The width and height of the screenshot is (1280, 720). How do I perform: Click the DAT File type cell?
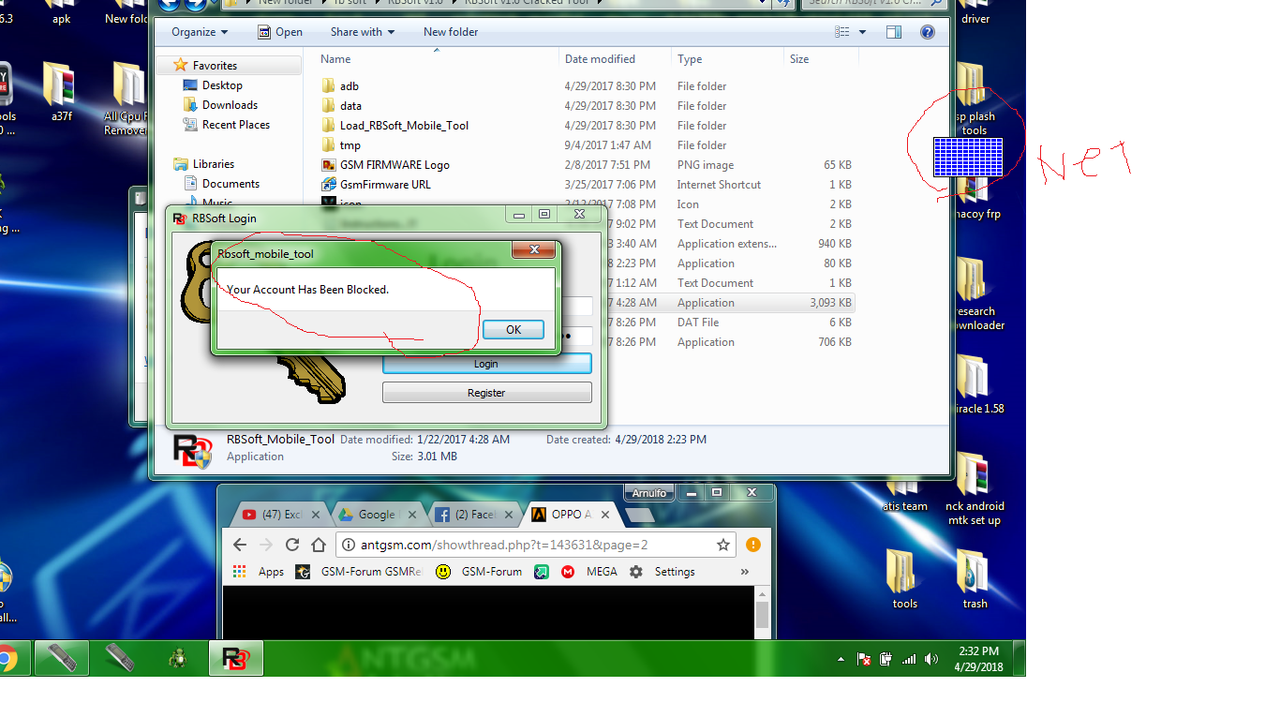(698, 323)
